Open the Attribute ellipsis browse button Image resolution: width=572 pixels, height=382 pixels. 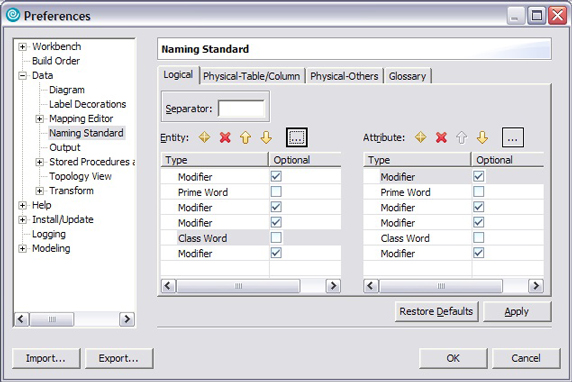pos(513,138)
